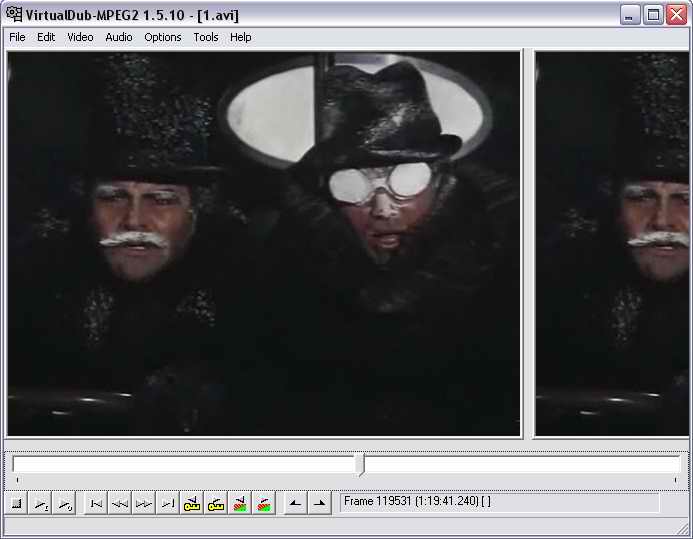Open the Edit menu
693x539 pixels.
coord(46,37)
